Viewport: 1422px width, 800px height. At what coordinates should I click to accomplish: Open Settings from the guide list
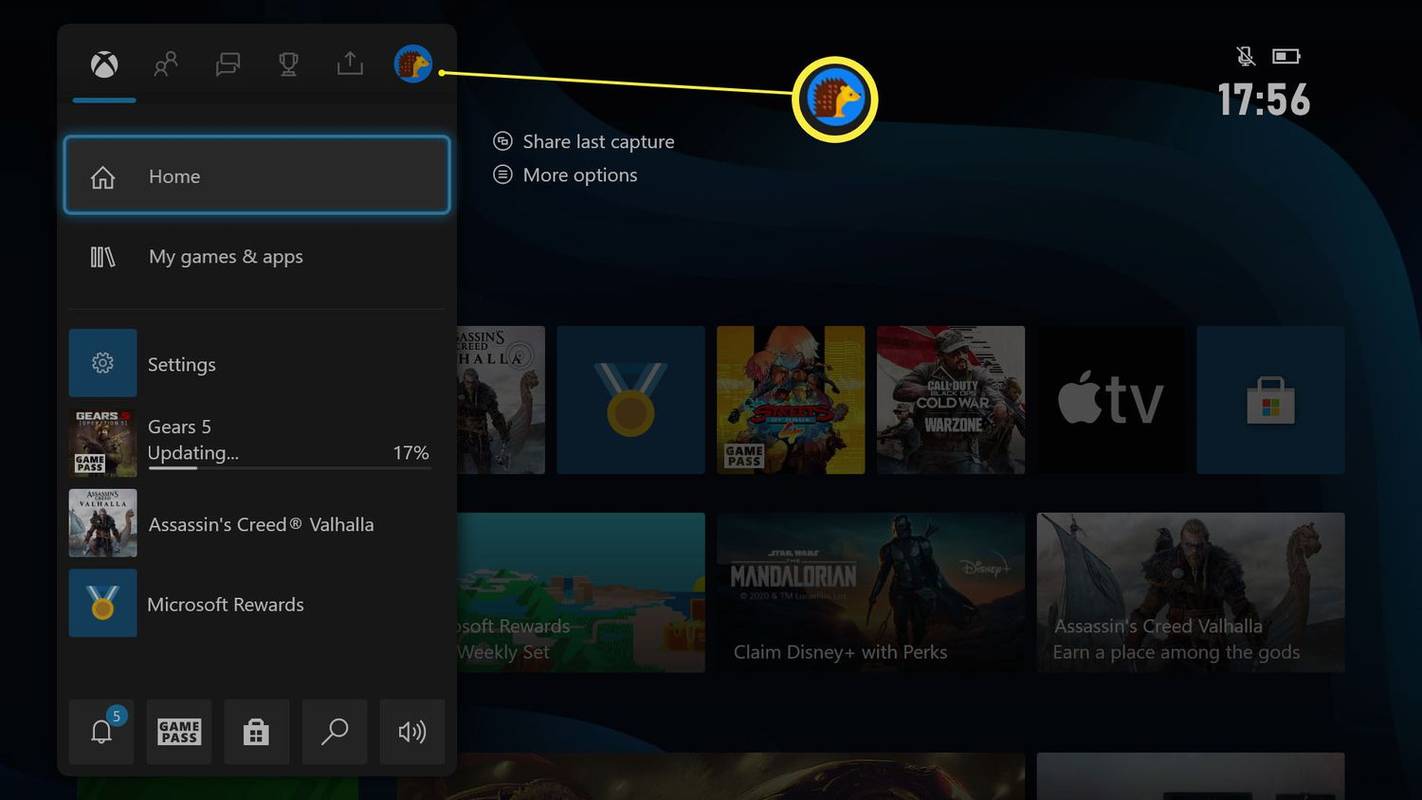coord(257,363)
